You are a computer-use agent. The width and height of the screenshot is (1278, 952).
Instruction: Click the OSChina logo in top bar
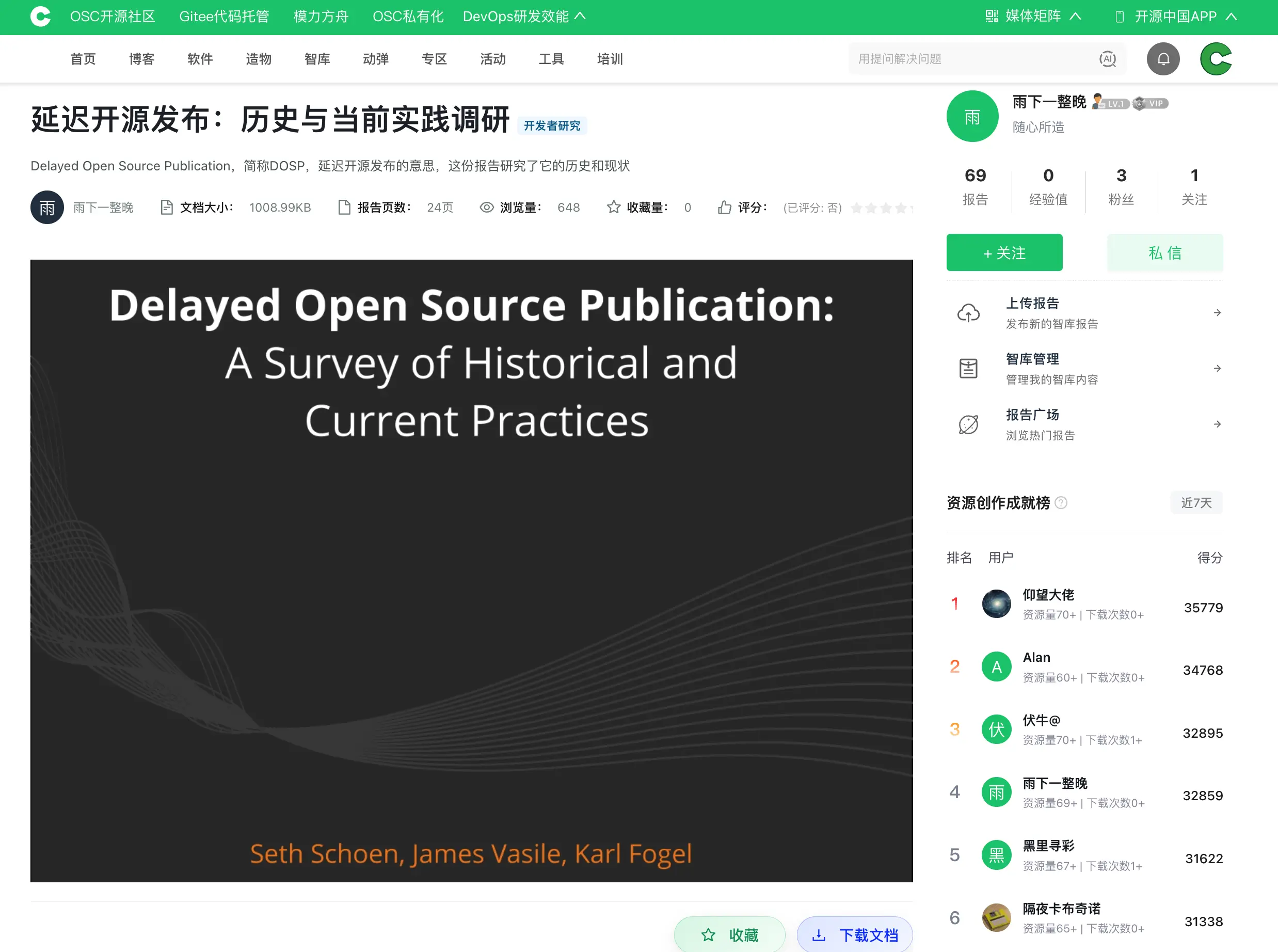point(40,16)
